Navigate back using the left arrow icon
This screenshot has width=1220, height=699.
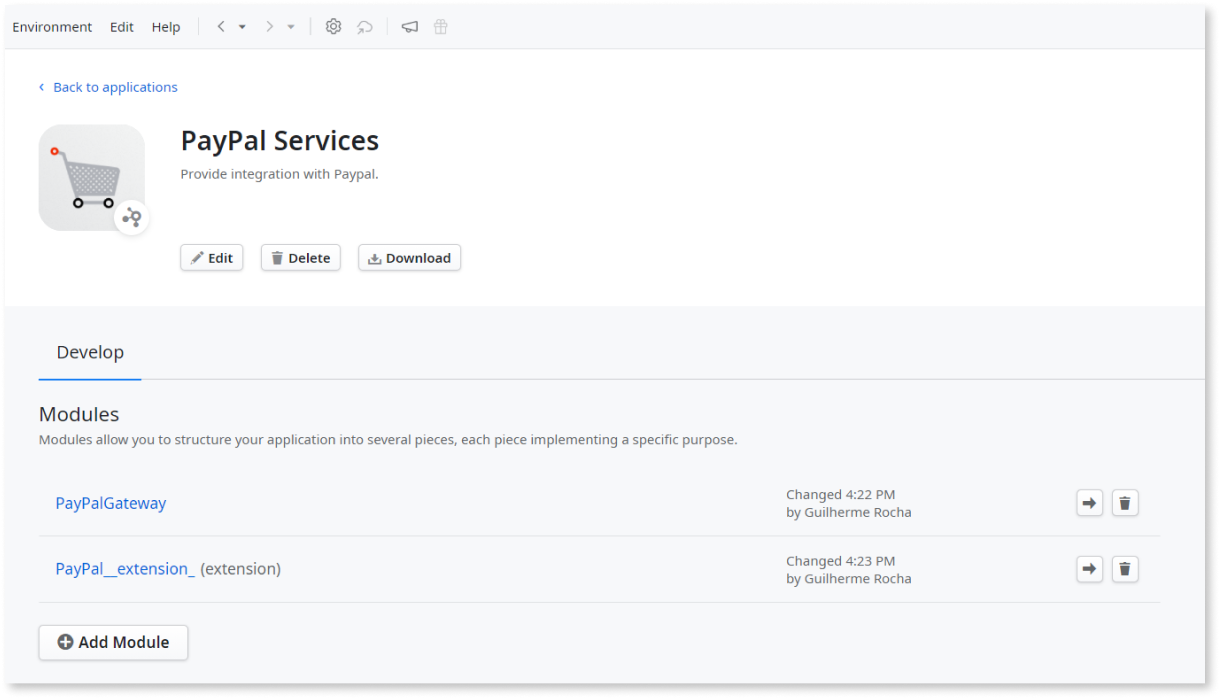220,26
